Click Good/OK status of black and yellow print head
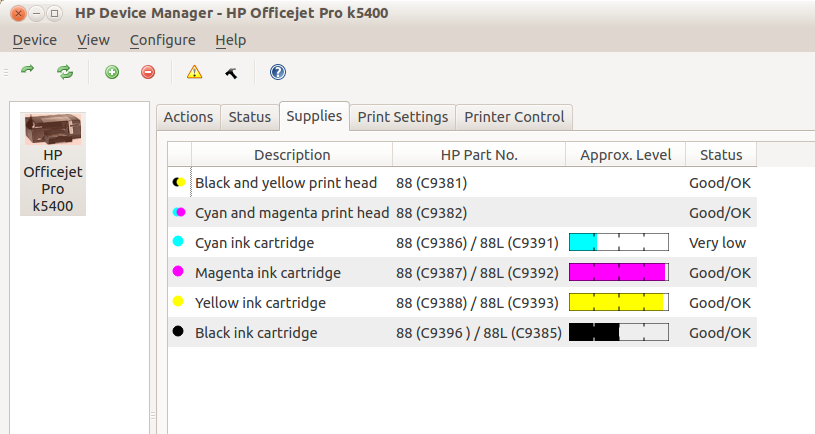Viewport: 815px width, 434px height. click(x=720, y=183)
